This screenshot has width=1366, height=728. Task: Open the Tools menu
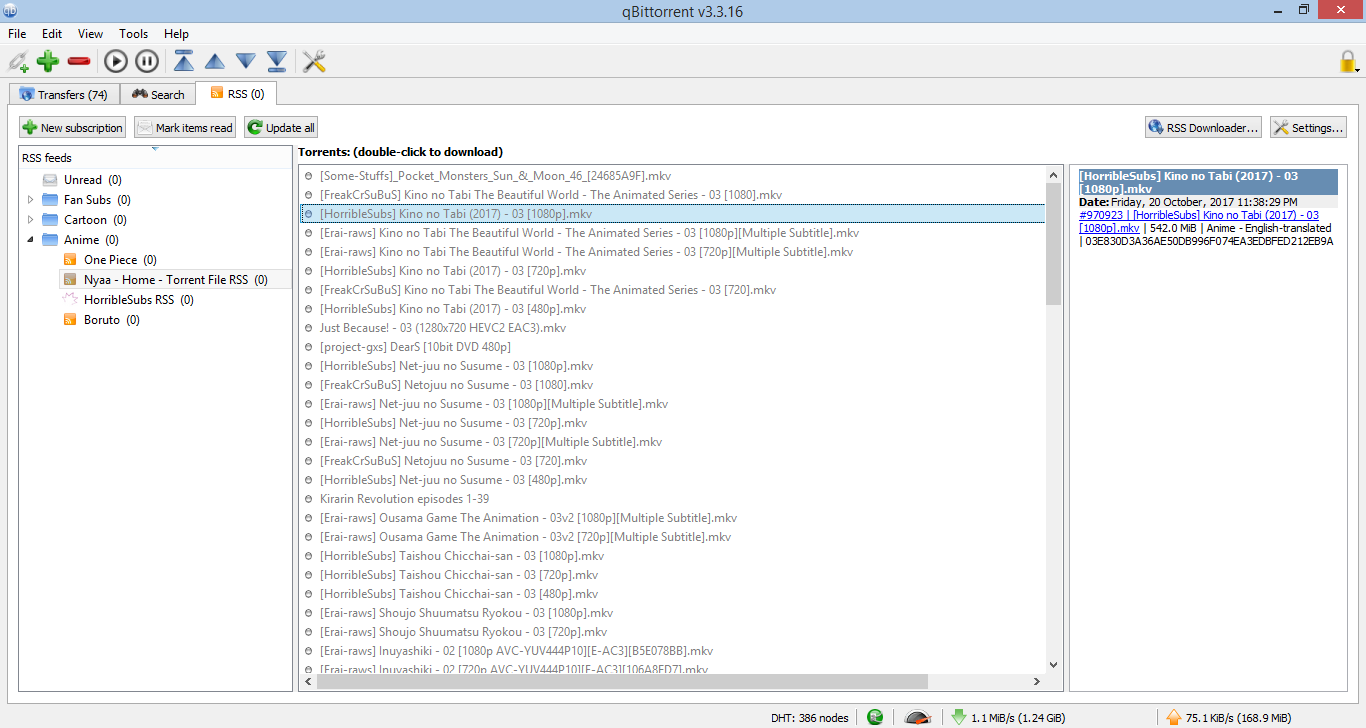(133, 34)
